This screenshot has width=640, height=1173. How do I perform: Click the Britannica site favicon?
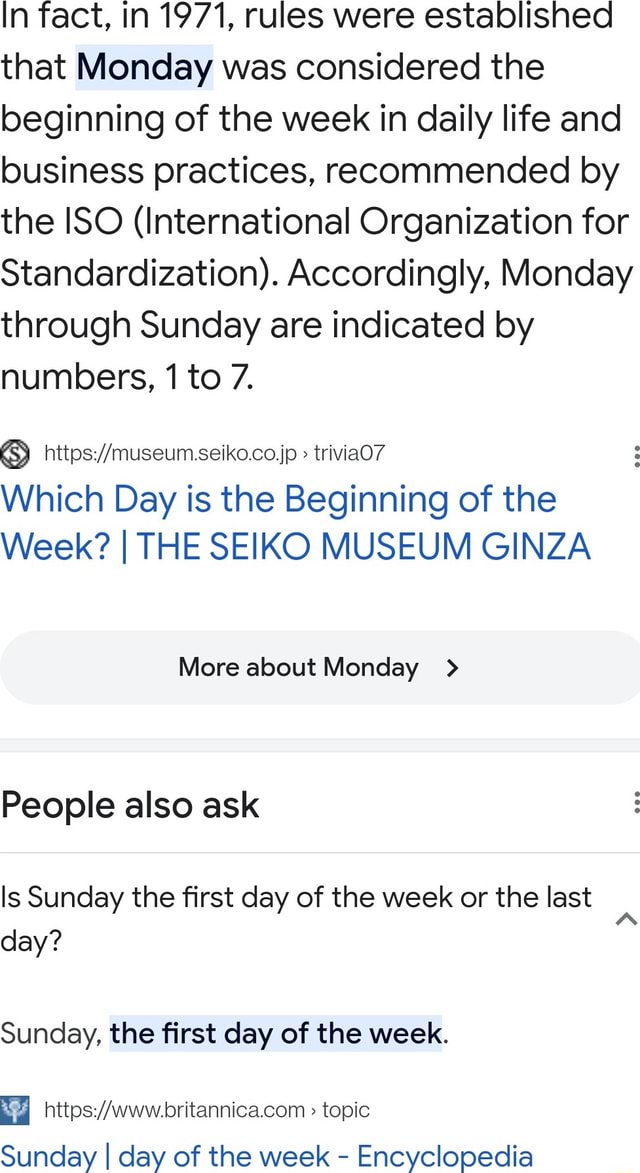16,1109
